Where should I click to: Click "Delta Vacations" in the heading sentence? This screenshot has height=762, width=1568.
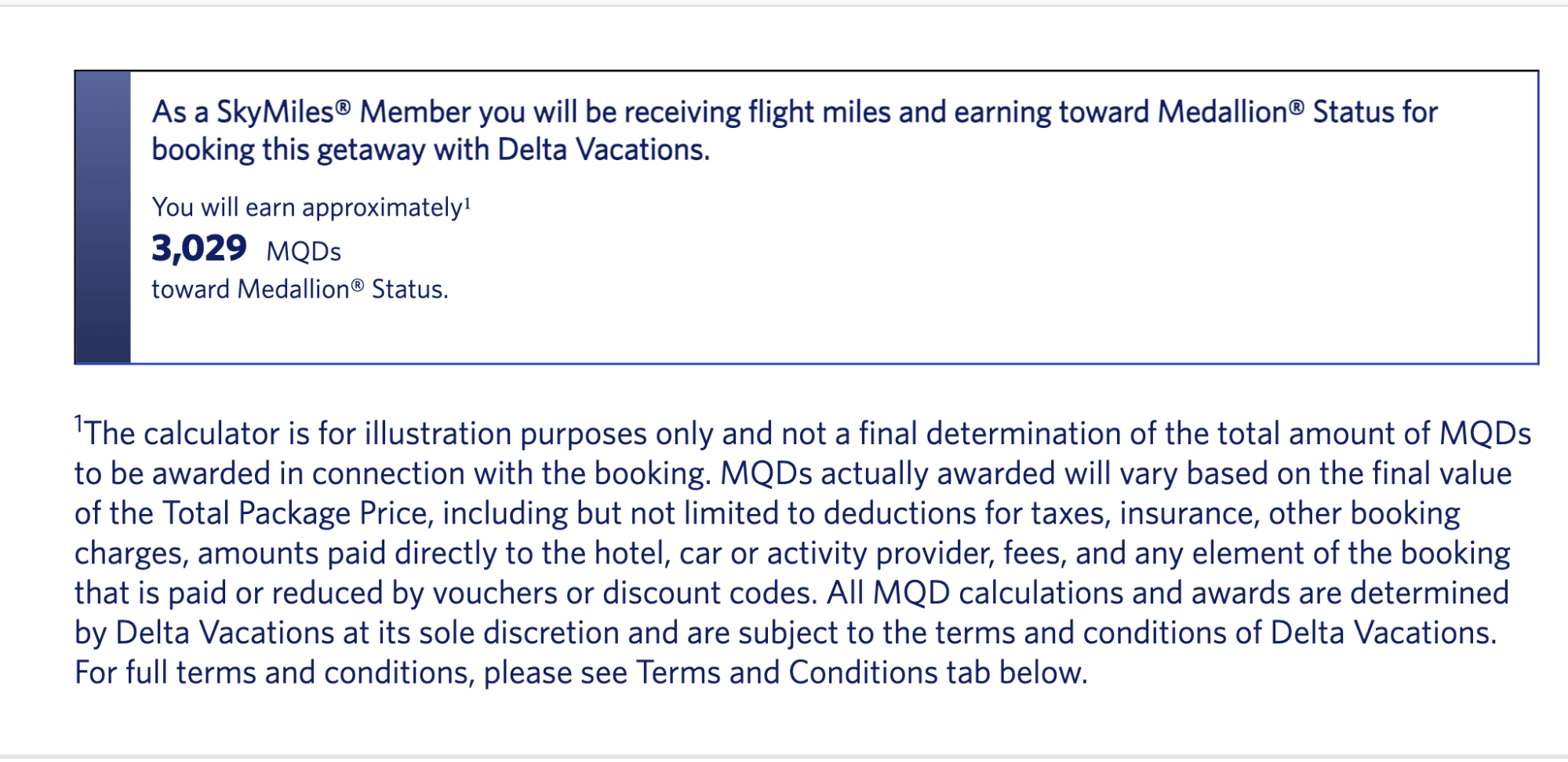click(x=602, y=150)
